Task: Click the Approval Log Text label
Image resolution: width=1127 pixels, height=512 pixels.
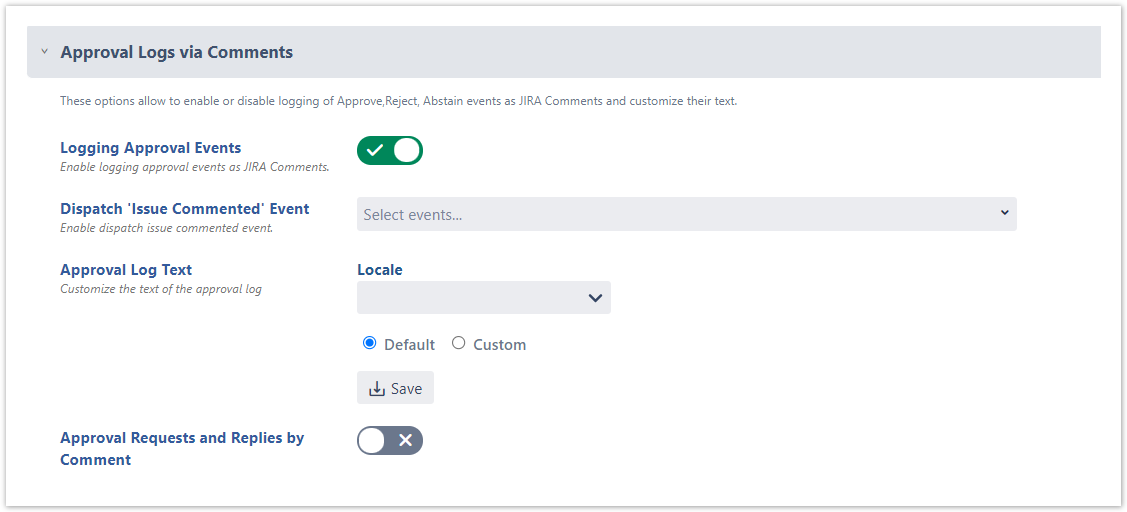Action: 126,270
